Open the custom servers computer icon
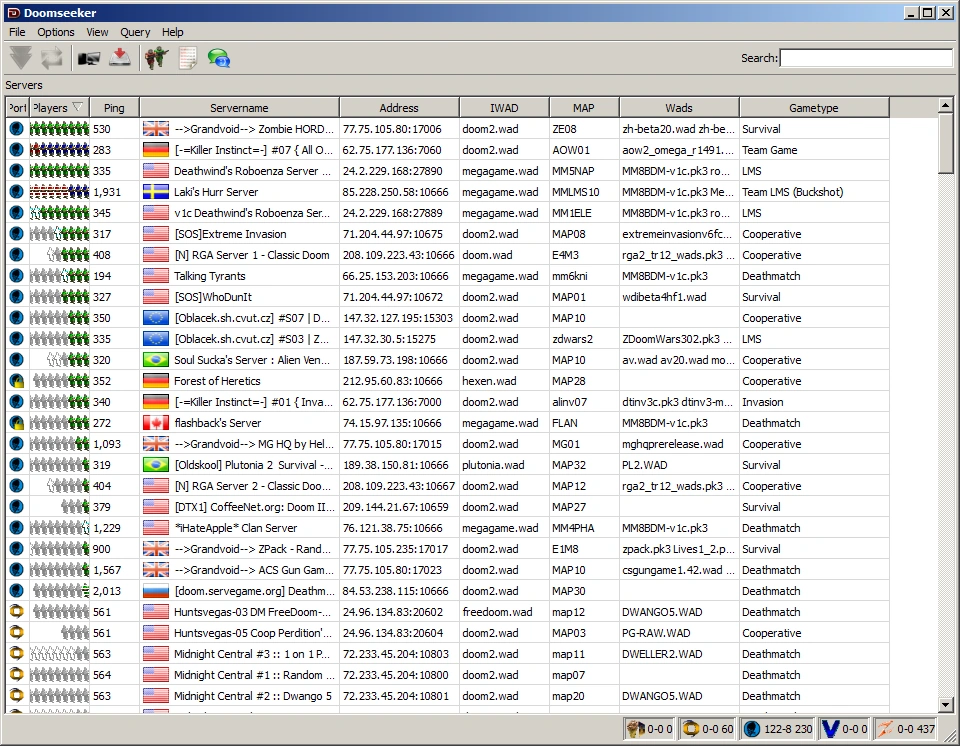The height and width of the screenshot is (746, 960). click(x=89, y=58)
